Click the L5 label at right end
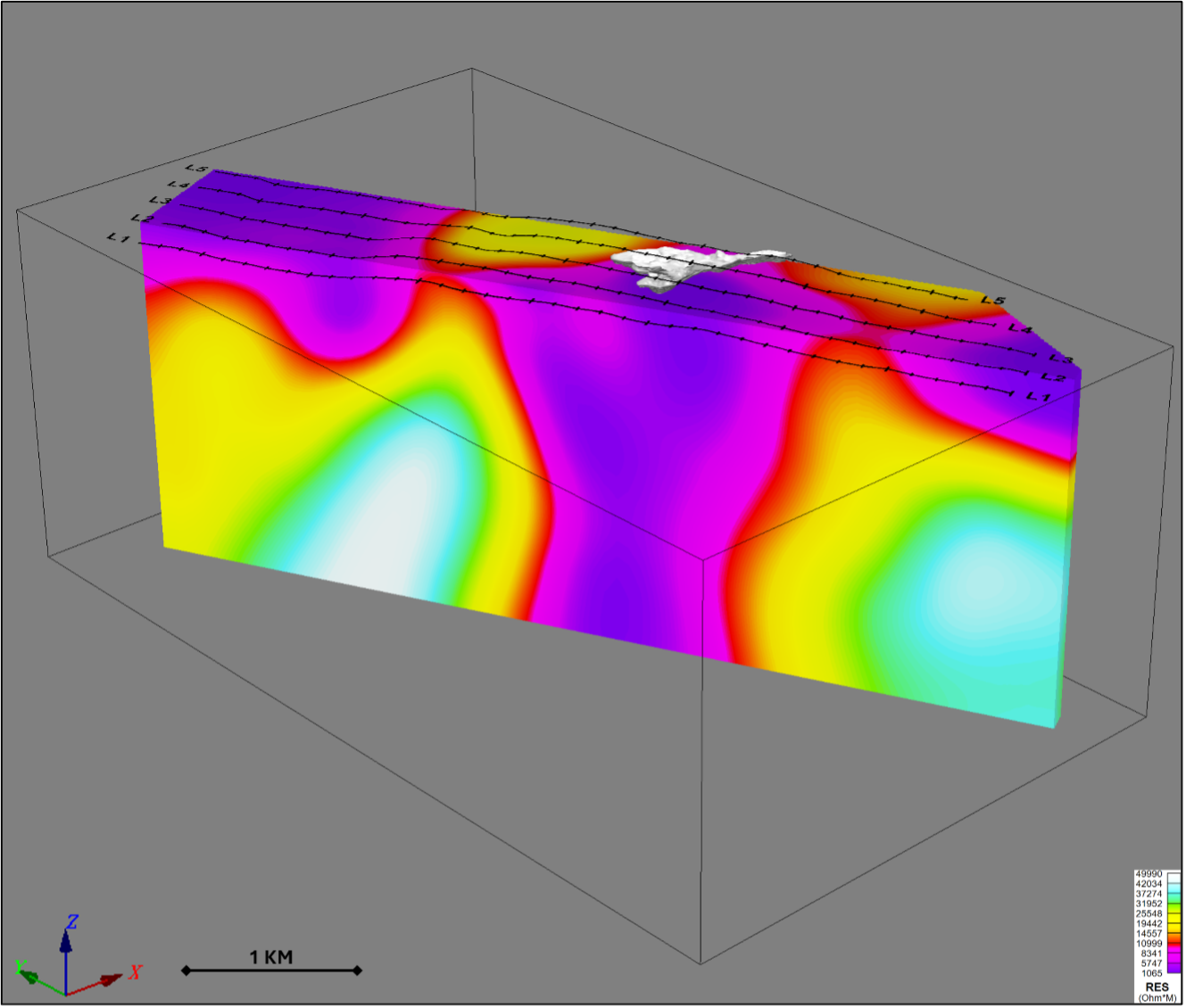The image size is (1186, 1008). [x=992, y=301]
